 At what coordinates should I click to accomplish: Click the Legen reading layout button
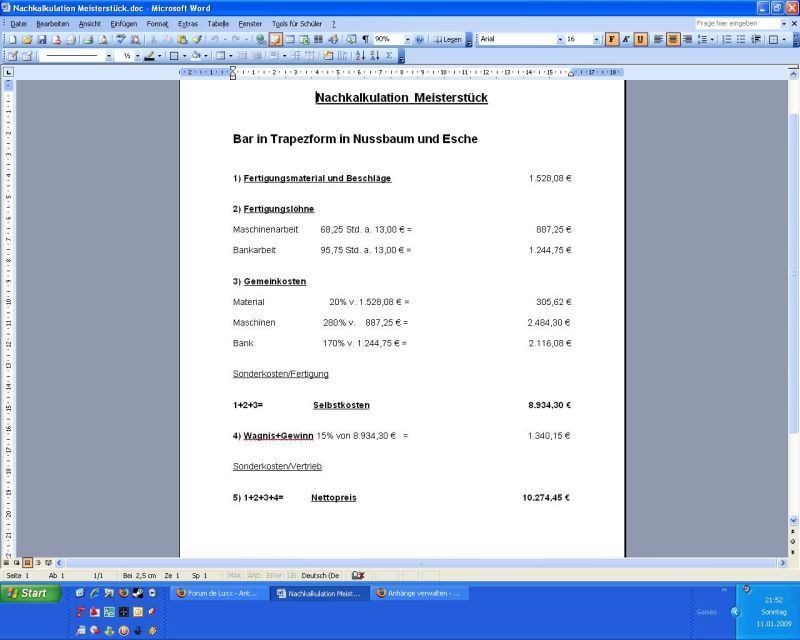447,39
